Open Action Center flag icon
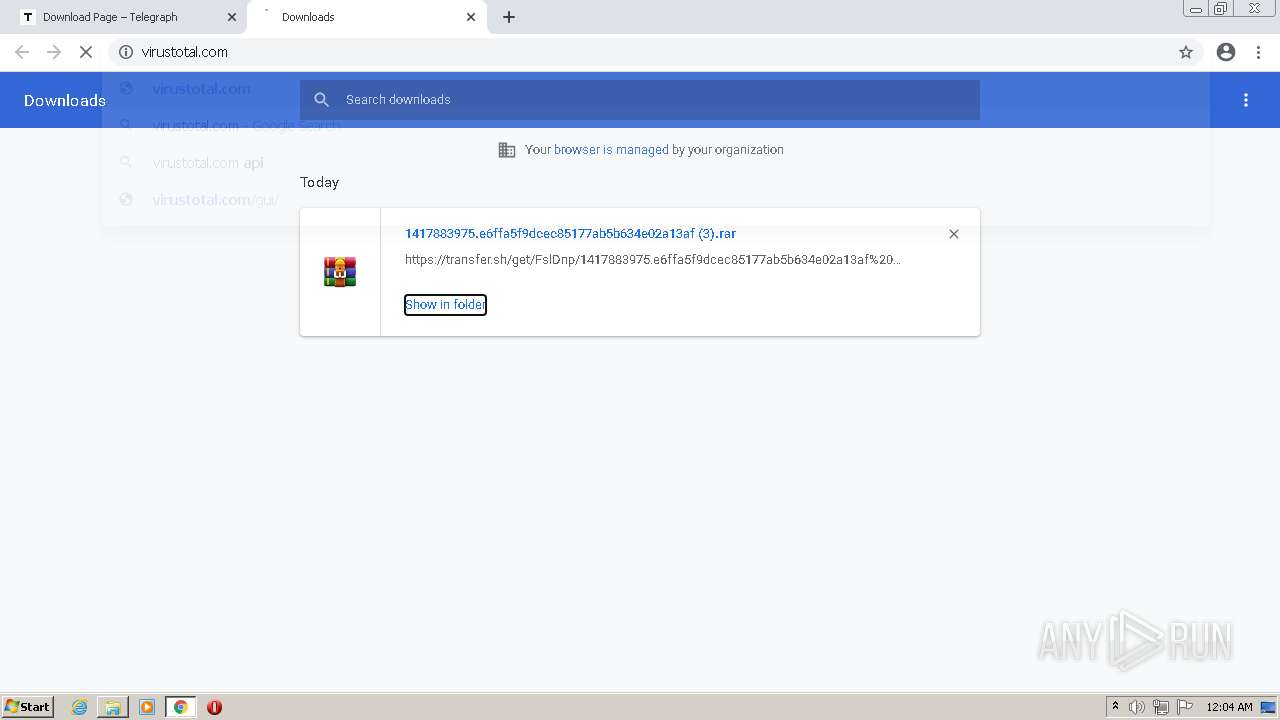Screen dimensions: 1280x720 click(x=1185, y=707)
